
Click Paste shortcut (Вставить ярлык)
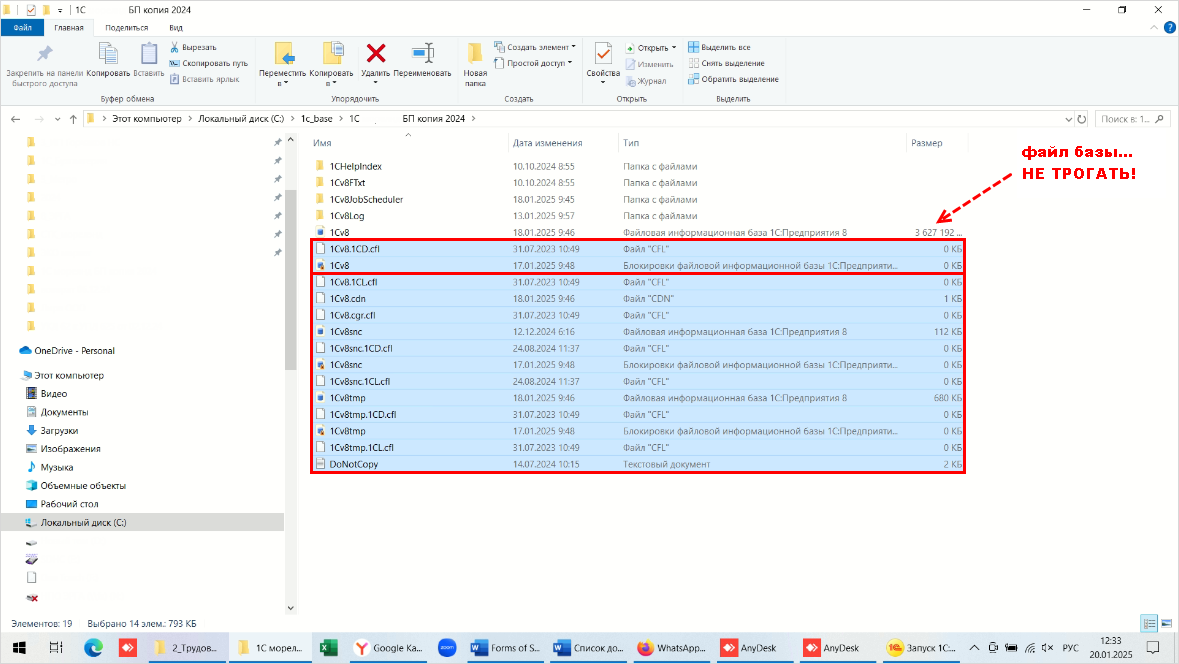click(205, 79)
